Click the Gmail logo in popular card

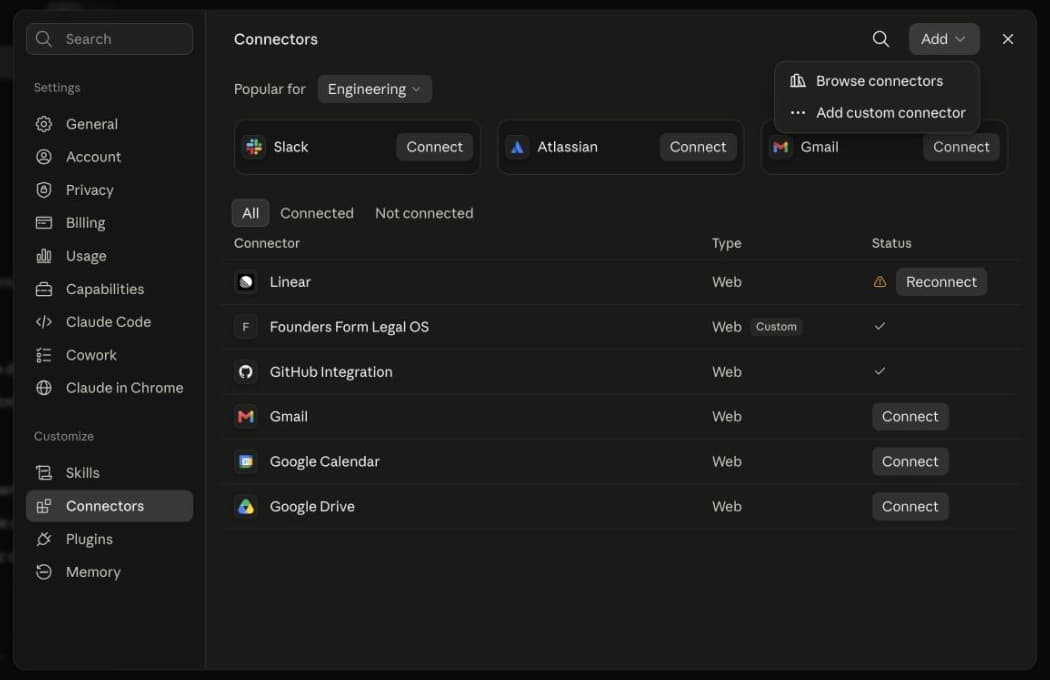780,147
